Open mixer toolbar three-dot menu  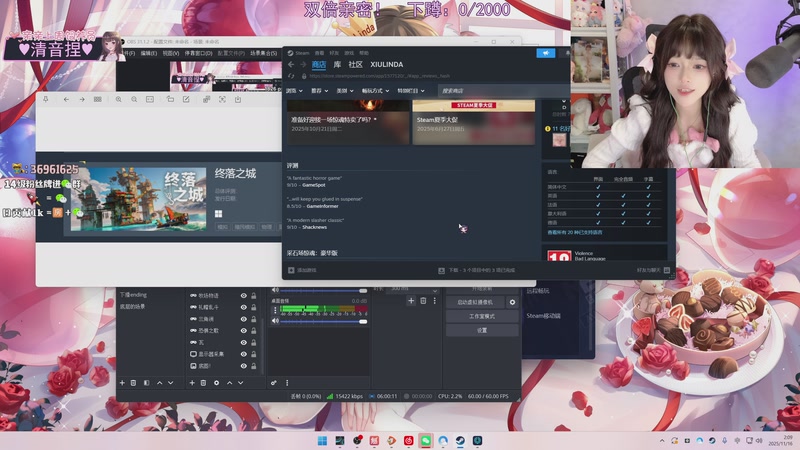287,383
